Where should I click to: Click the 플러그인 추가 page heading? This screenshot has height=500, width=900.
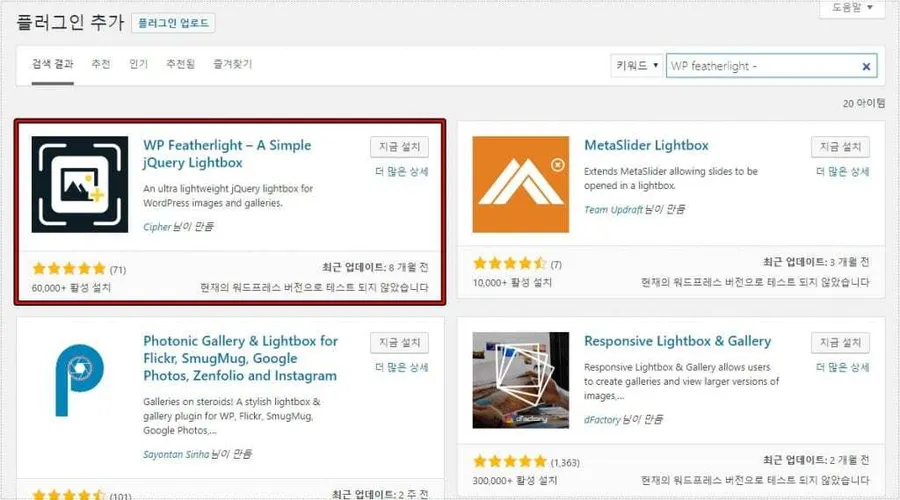click(x=70, y=22)
